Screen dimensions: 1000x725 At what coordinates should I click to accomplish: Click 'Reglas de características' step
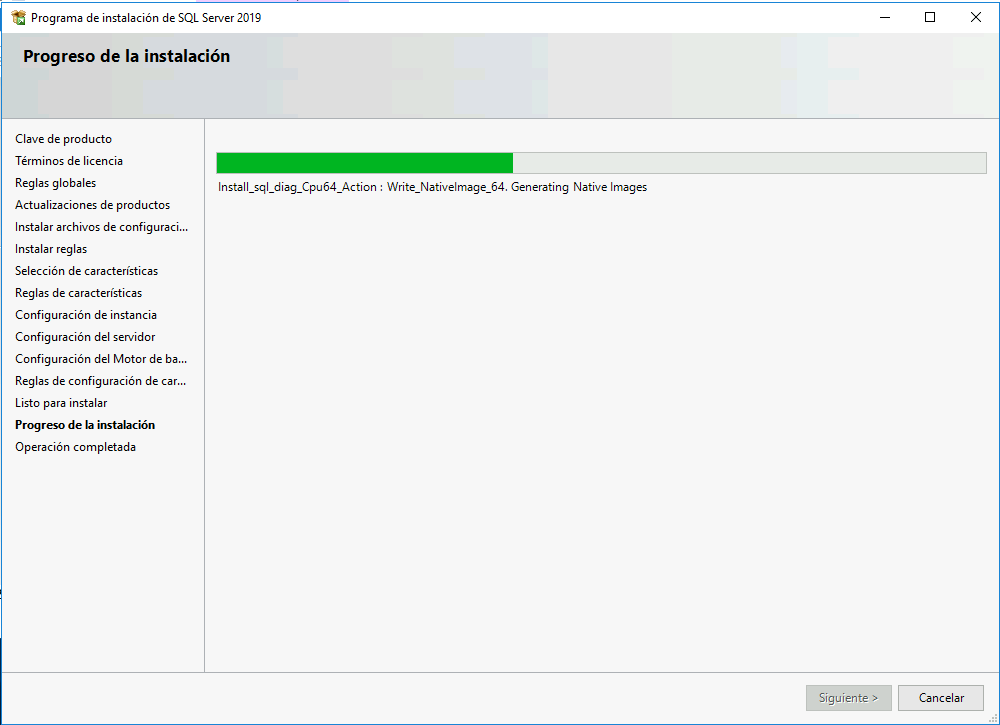pos(78,293)
